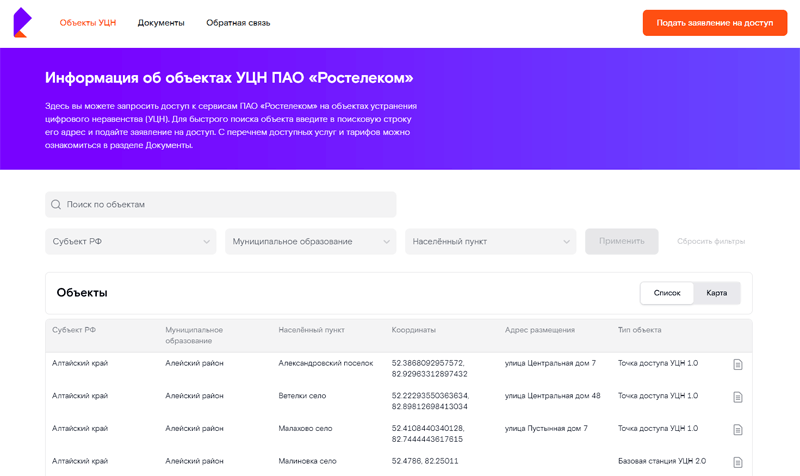Viewport: 800px width, 476px height.
Task: Open document icon for Малахово село row
Action: tap(738, 430)
